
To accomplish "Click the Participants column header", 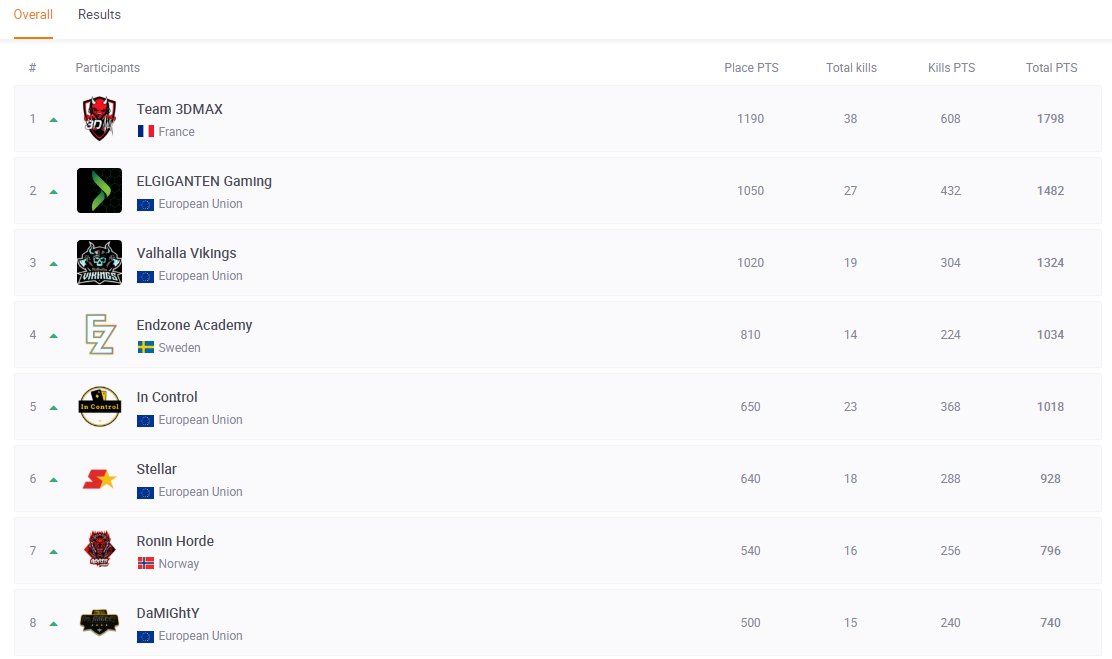I will pos(108,68).
